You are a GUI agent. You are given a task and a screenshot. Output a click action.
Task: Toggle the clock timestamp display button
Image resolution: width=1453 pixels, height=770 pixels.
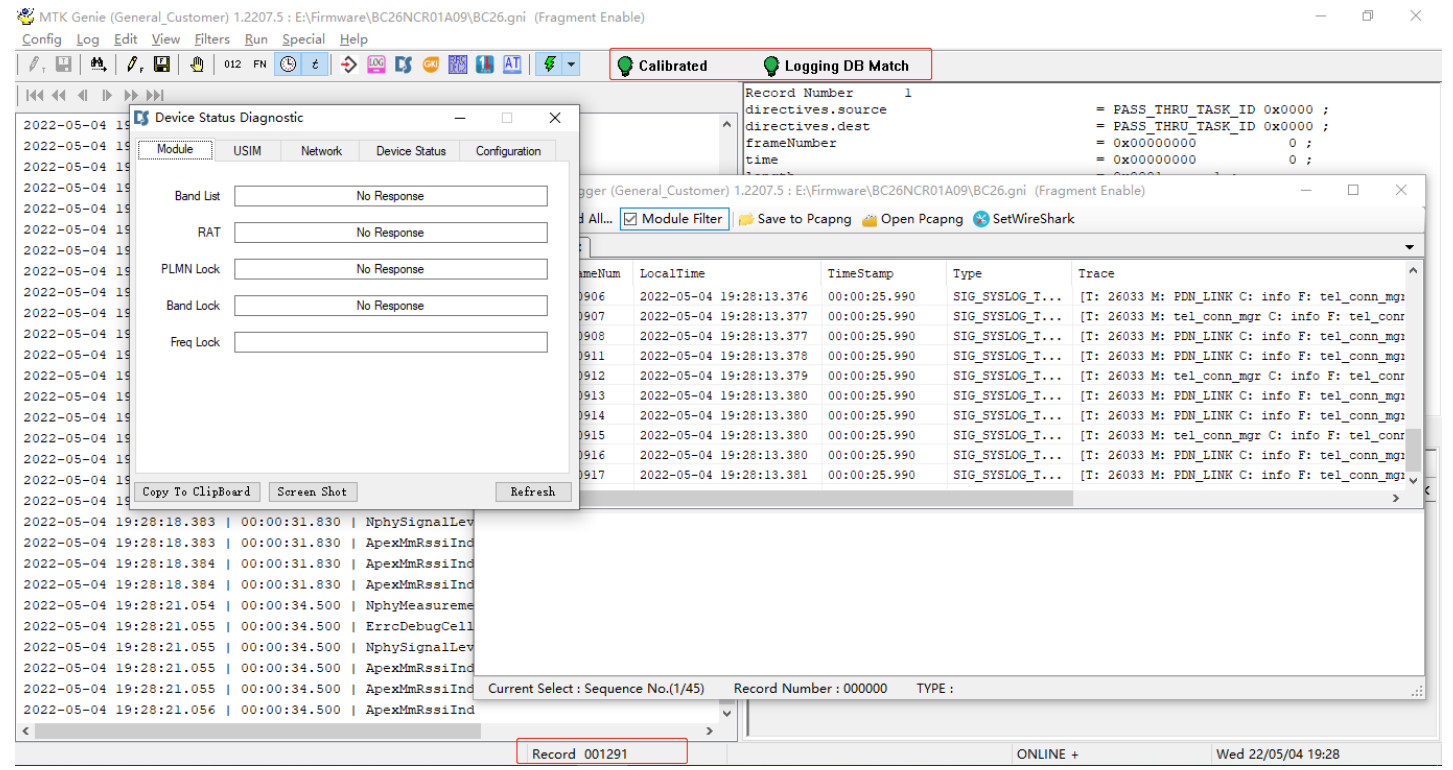(288, 65)
